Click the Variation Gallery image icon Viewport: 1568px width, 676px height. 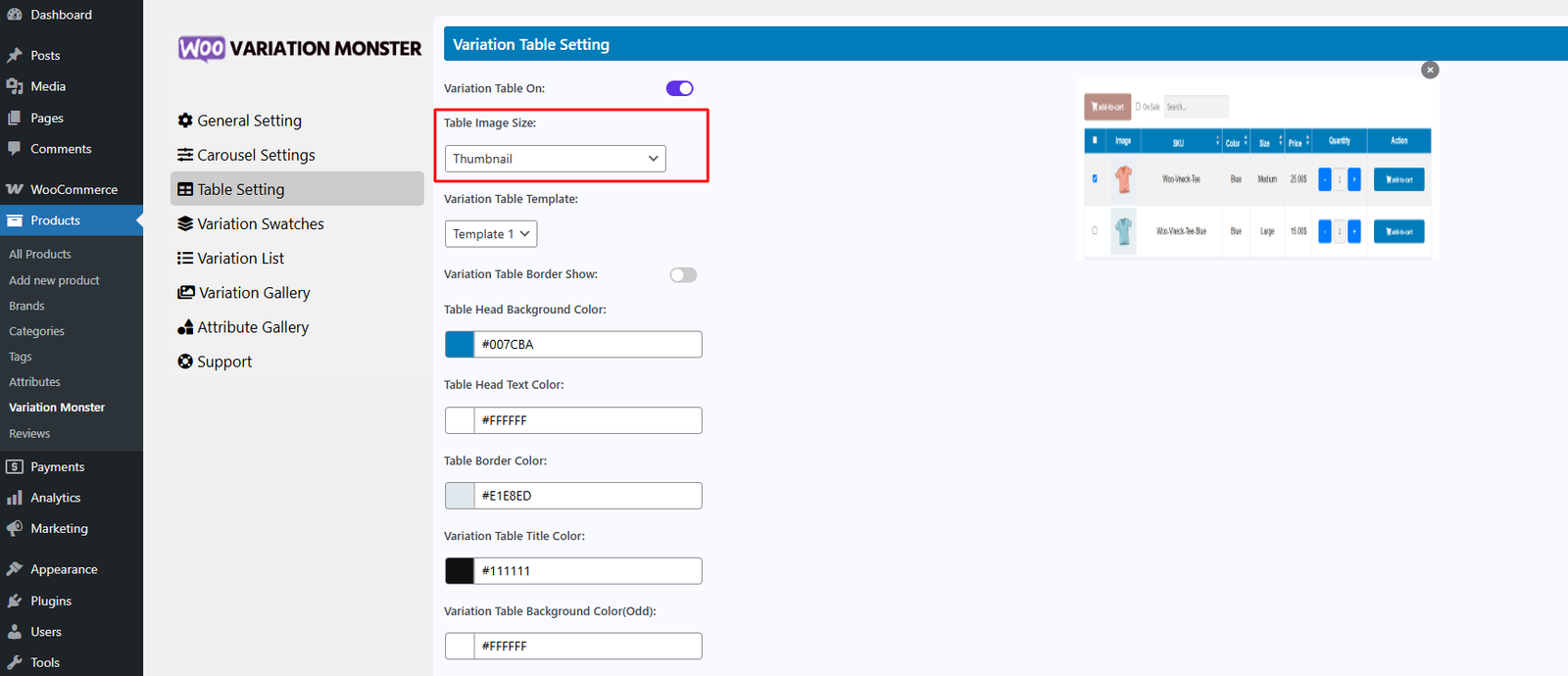click(x=186, y=293)
